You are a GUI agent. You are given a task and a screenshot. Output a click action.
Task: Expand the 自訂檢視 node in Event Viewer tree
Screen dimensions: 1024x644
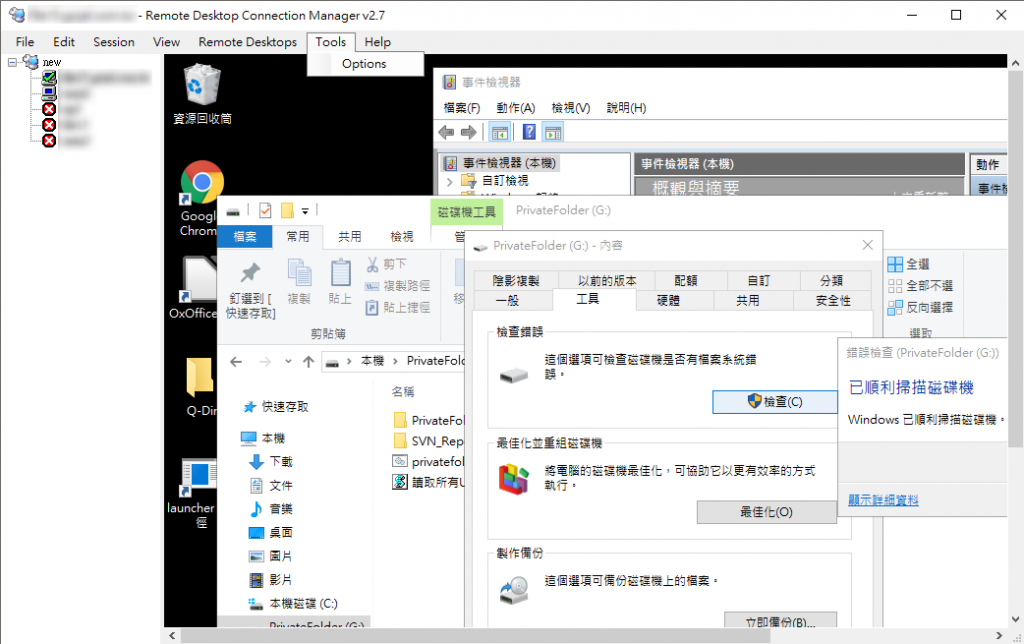click(449, 181)
